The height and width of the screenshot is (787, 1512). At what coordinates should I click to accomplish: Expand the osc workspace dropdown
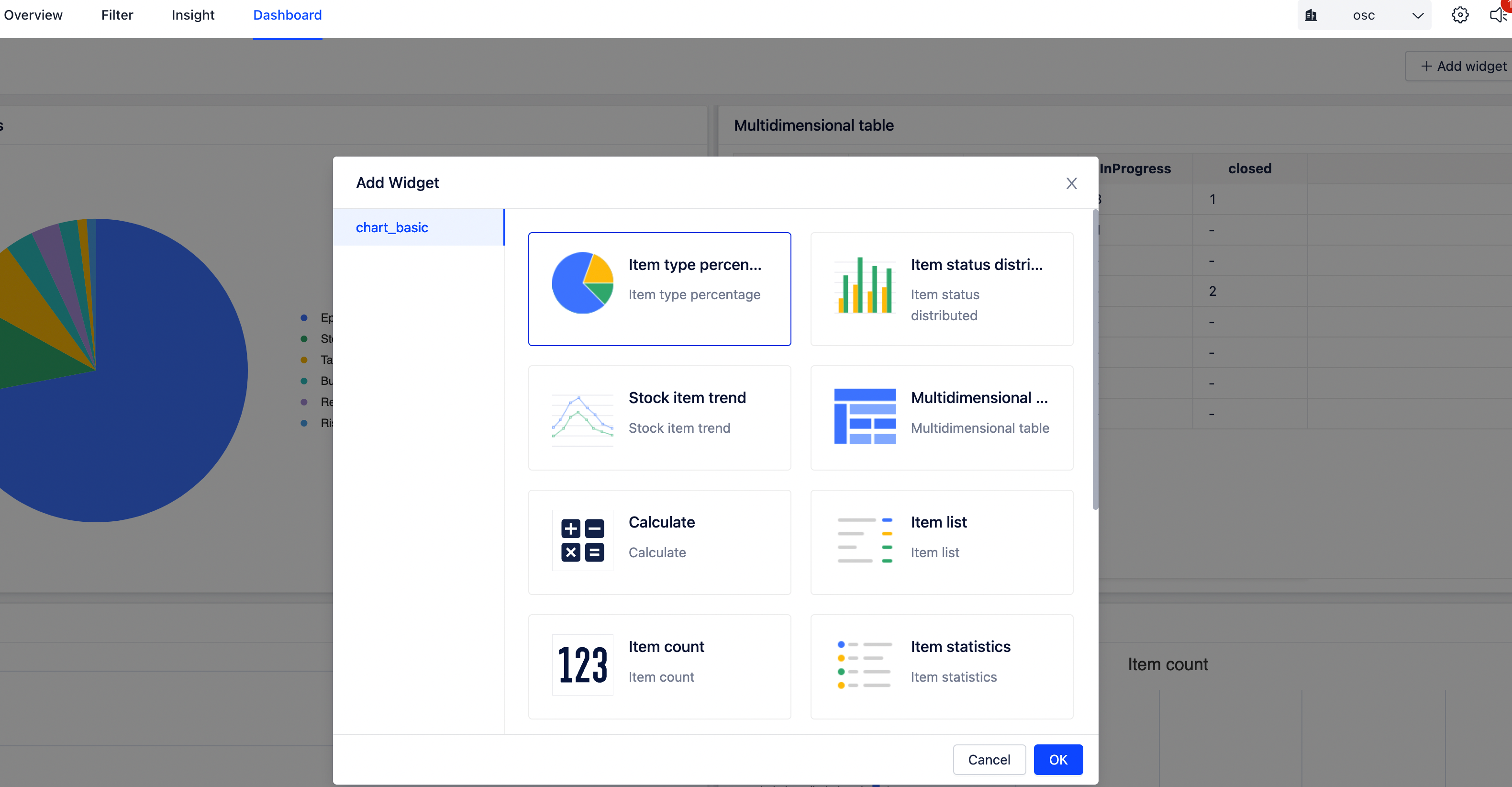point(1418,15)
